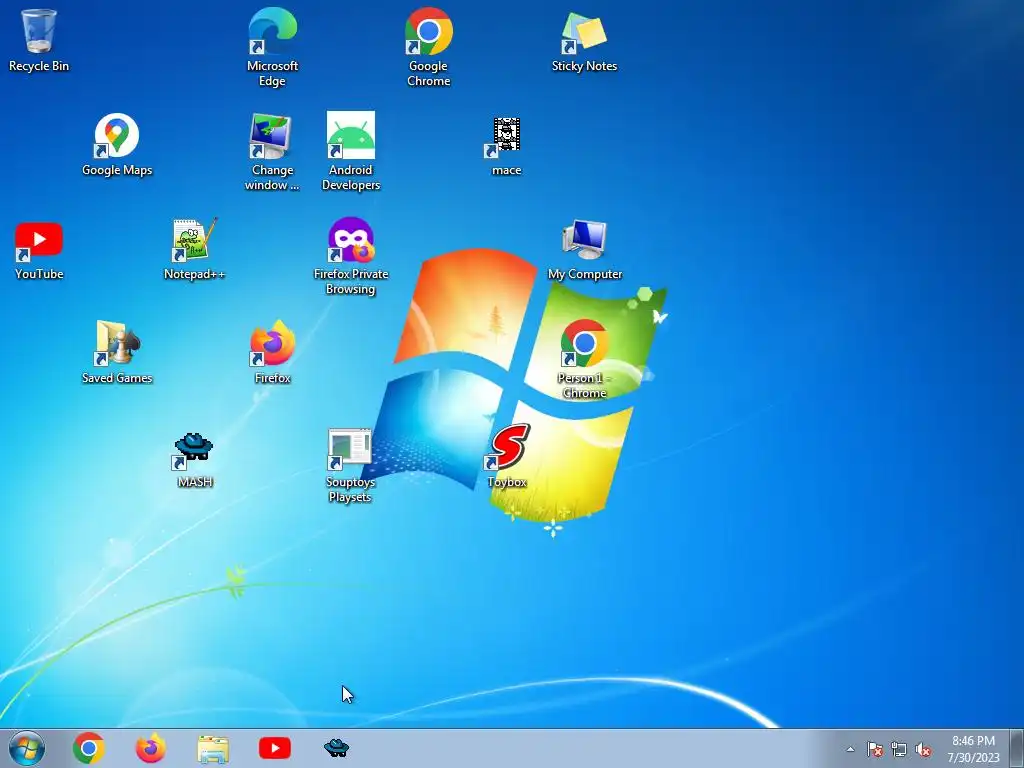The height and width of the screenshot is (768, 1024).
Task: Select the Person 1 - Chrome shortcut
Action: pos(584,359)
